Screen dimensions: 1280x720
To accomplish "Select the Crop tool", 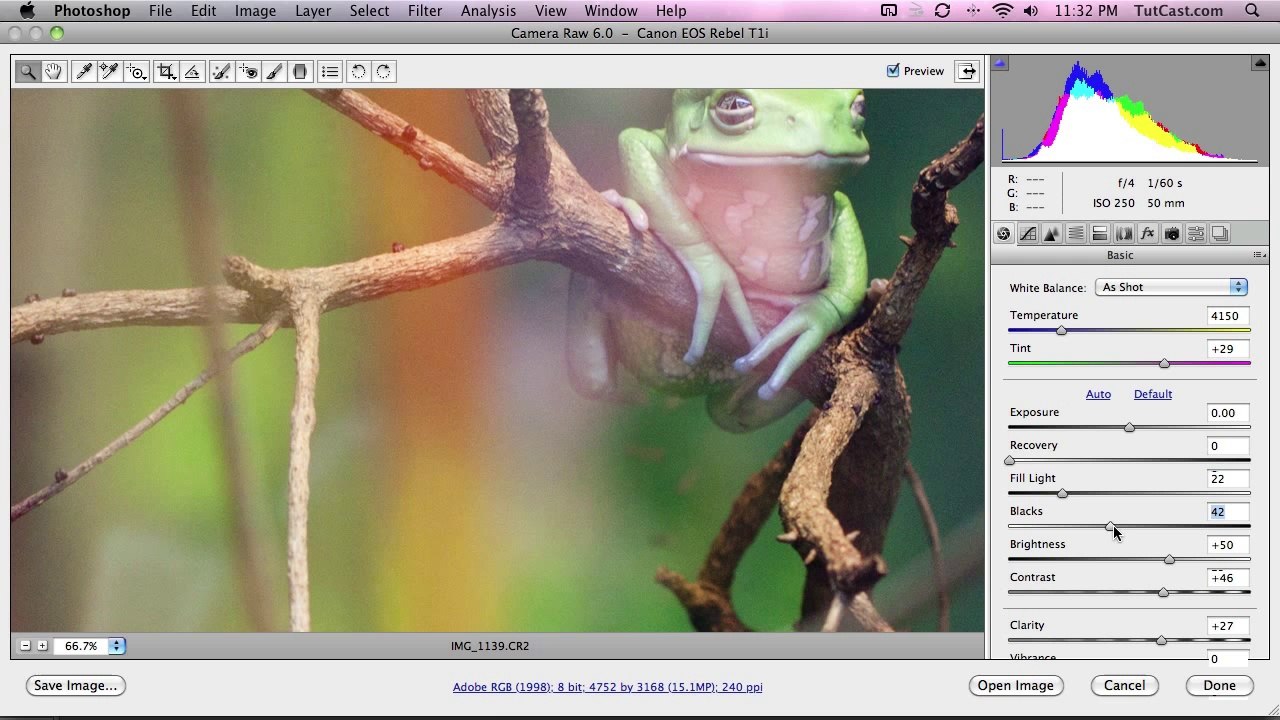I will point(167,71).
